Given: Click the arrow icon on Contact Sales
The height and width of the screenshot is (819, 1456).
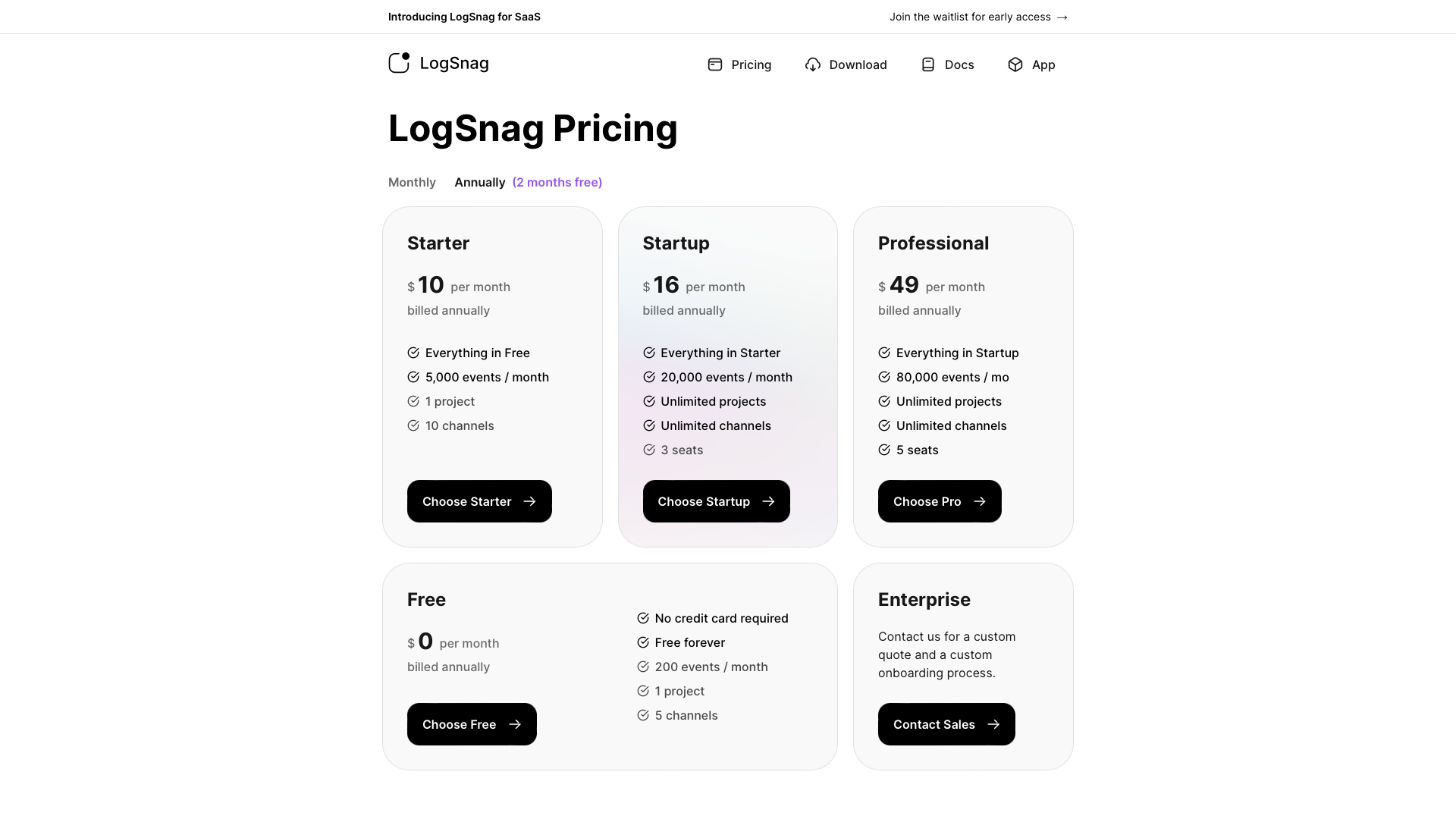Looking at the screenshot, I should tap(993, 724).
